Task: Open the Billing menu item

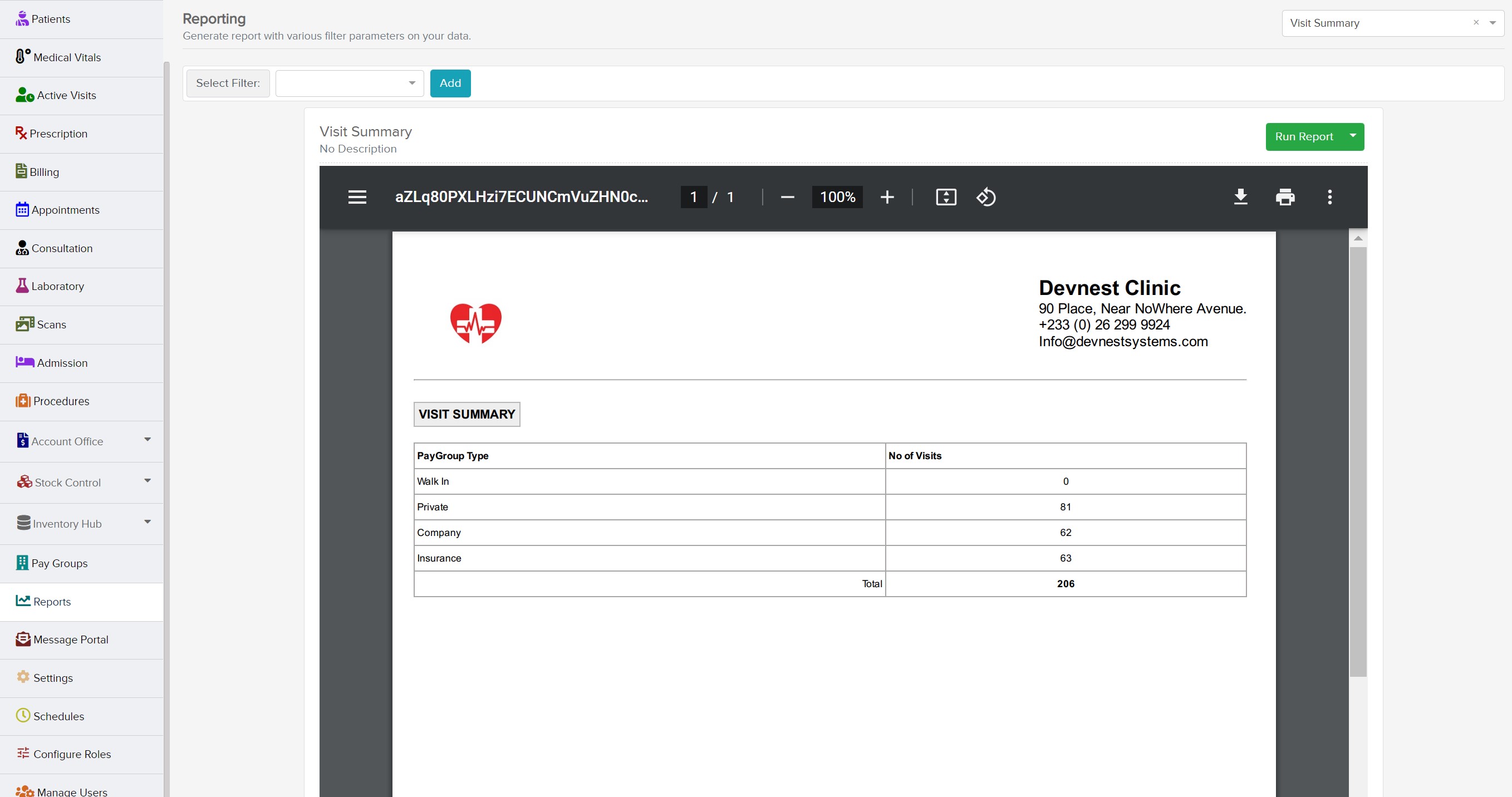Action: (82, 172)
